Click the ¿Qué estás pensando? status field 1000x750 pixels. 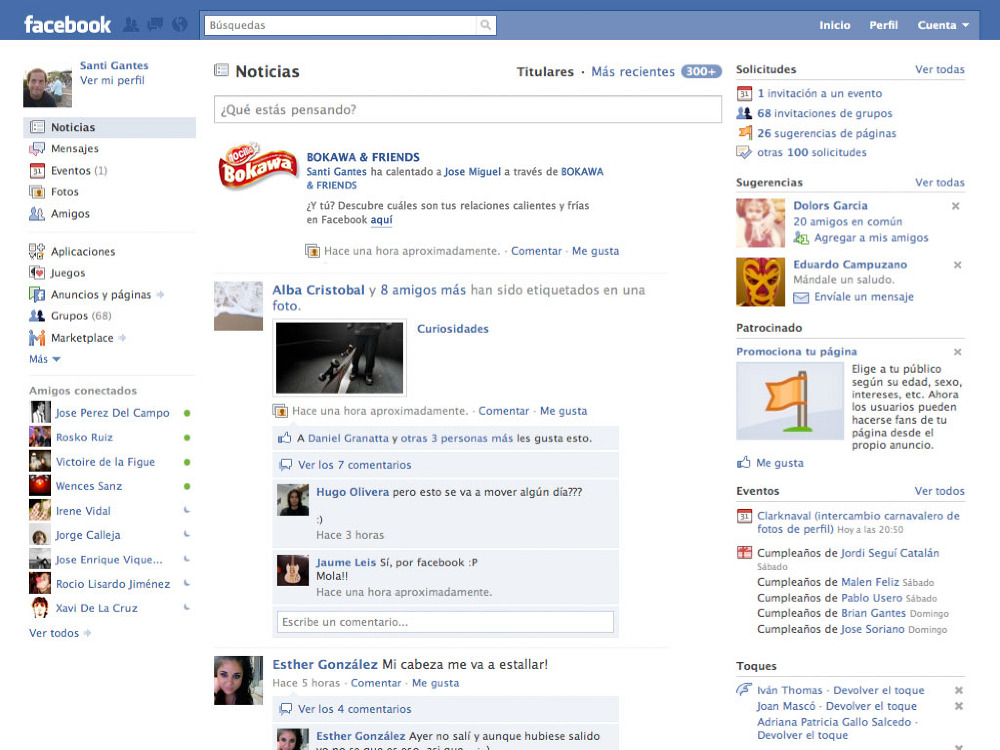[467, 110]
